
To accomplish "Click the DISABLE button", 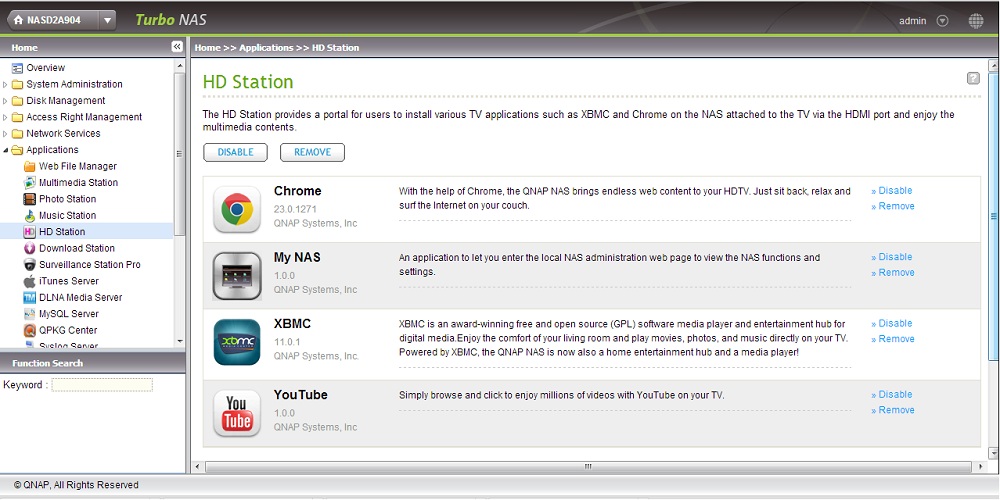I will point(235,152).
